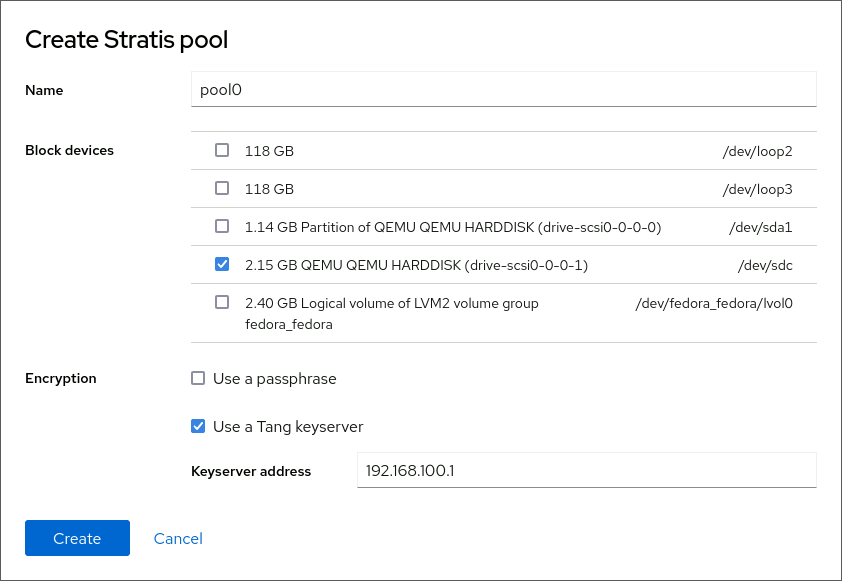Viewport: 842px width, 581px height.
Task: Click the 2.40 GB Logical volume description
Action: tap(391, 303)
